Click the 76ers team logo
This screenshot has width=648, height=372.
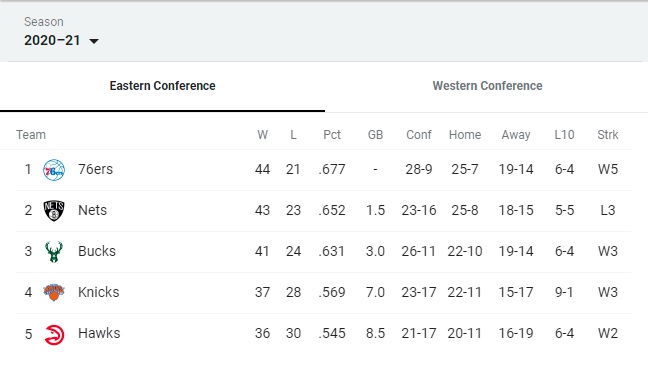point(54,170)
